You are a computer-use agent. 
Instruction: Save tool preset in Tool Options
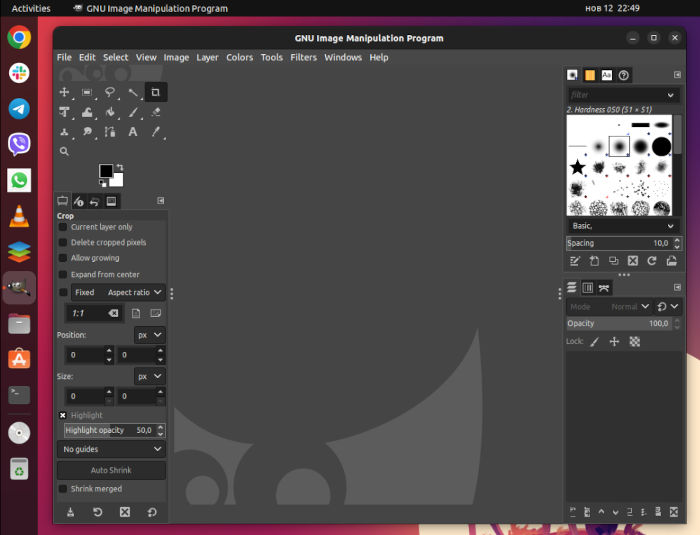pyautogui.click(x=71, y=512)
